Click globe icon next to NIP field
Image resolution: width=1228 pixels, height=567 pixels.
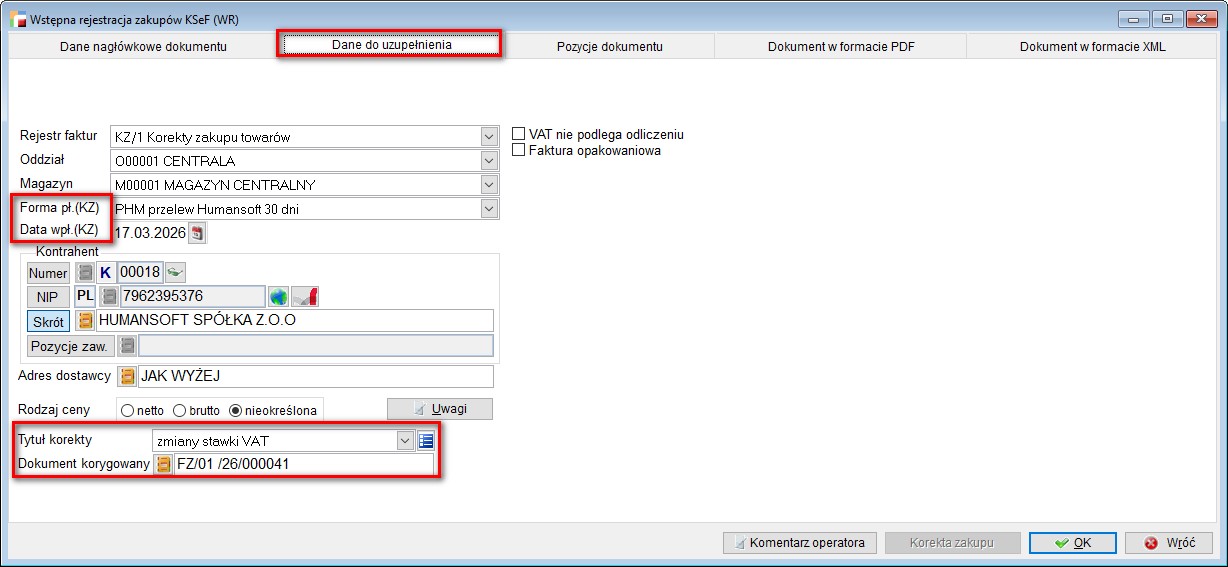pyautogui.click(x=278, y=296)
